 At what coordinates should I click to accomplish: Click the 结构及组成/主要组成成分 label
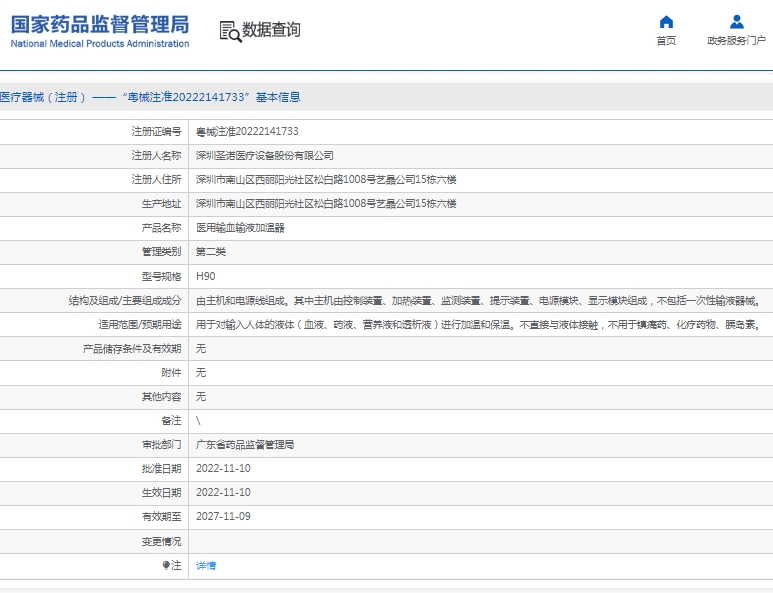click(125, 301)
